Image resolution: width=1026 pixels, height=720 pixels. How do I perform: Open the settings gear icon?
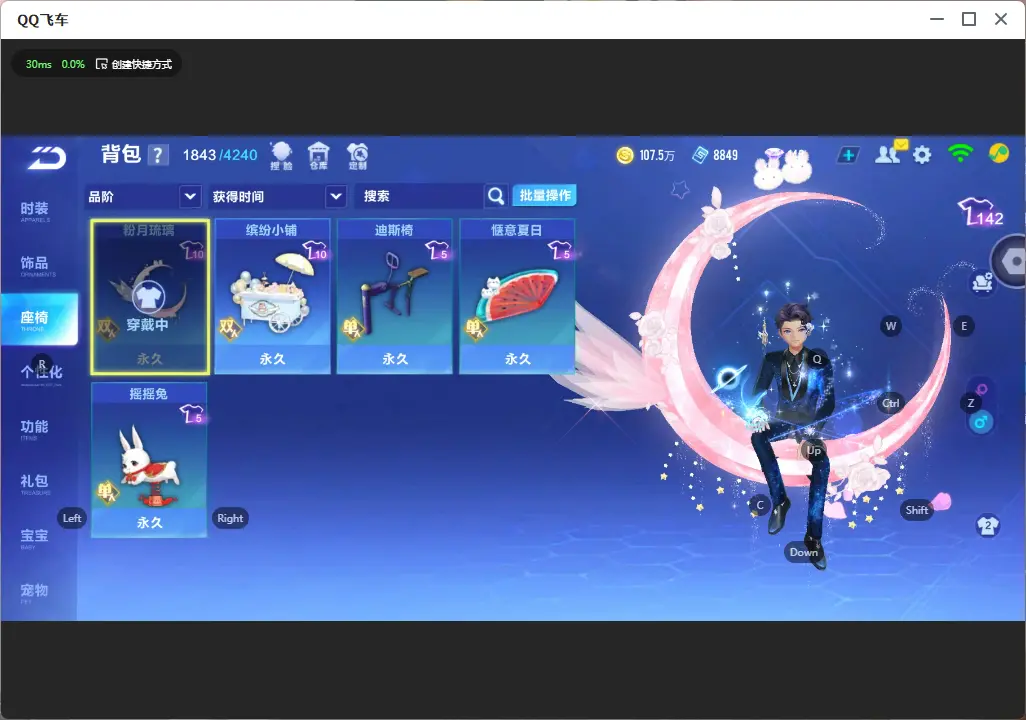click(x=922, y=155)
